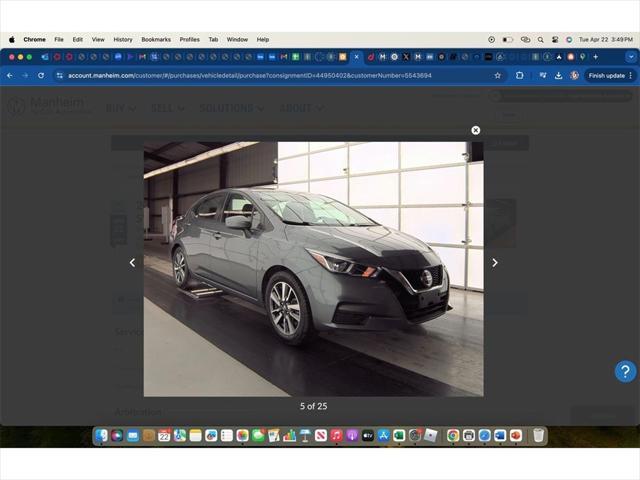Screen dimensions: 640x480
Task: Bookmark this page with the star icon
Action: click(x=498, y=76)
